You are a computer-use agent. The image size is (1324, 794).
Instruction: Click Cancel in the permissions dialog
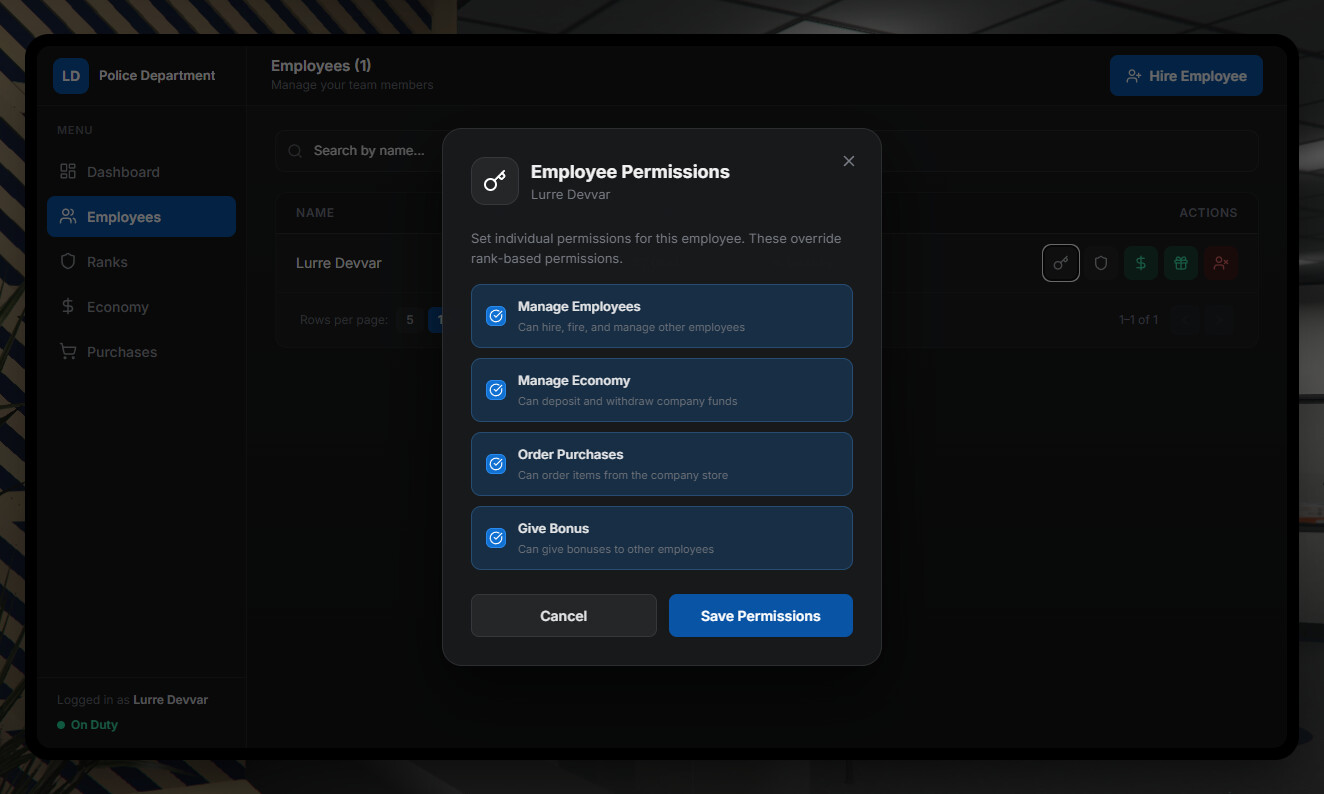564,616
